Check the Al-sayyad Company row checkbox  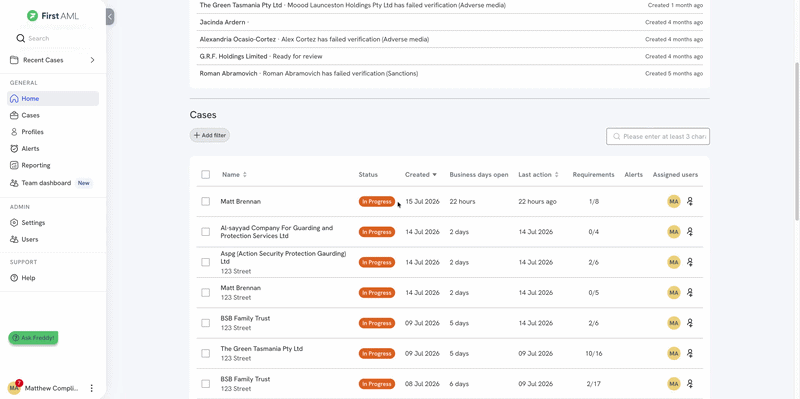[206, 232]
